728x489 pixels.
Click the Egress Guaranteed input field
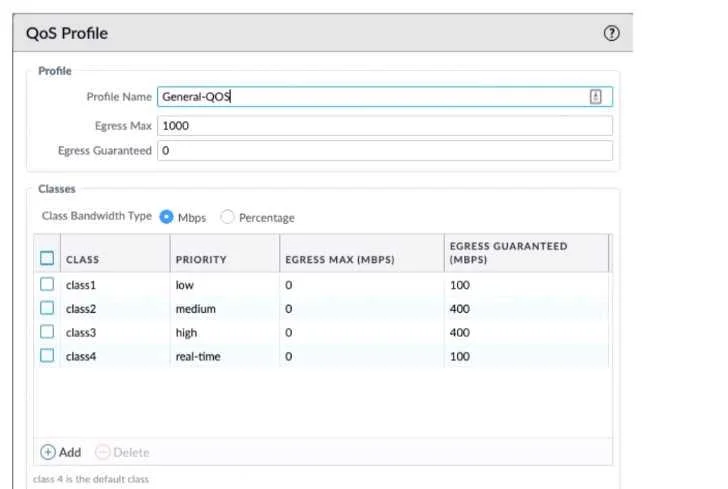[385, 151]
